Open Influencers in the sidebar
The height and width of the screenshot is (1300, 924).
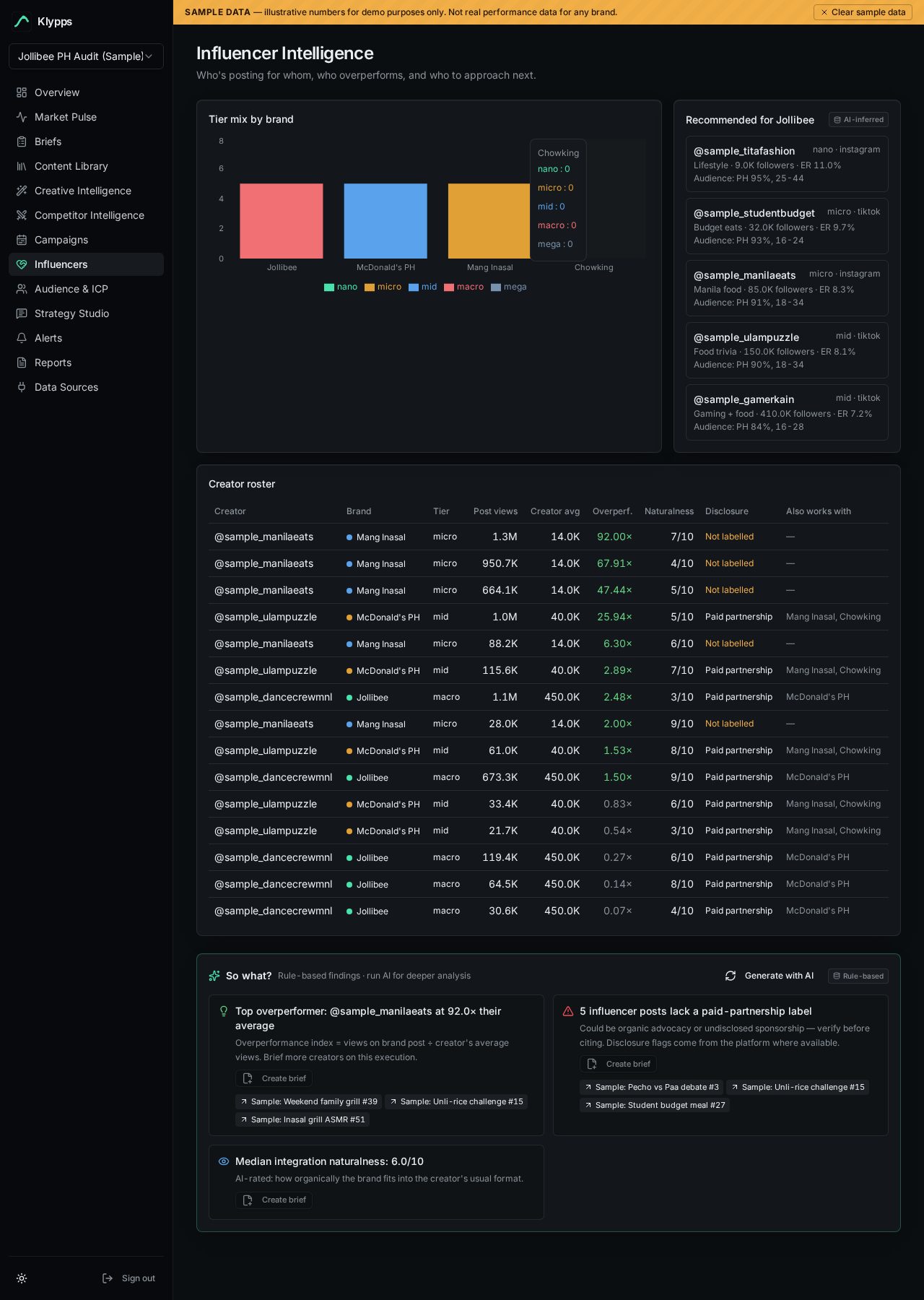(86, 264)
